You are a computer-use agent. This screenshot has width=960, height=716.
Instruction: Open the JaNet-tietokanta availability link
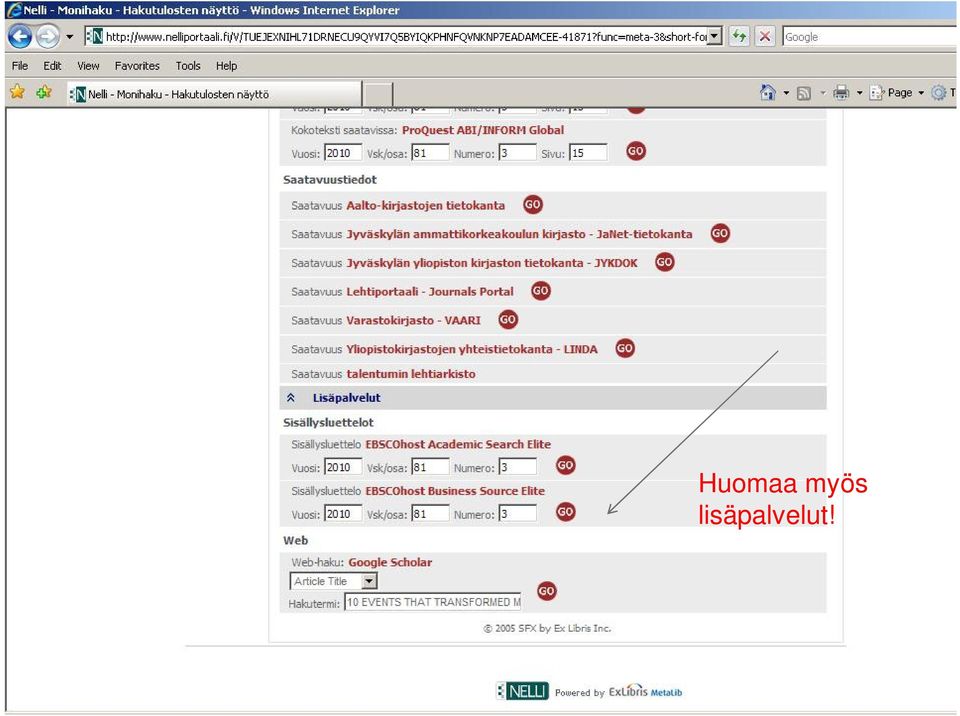coord(519,234)
